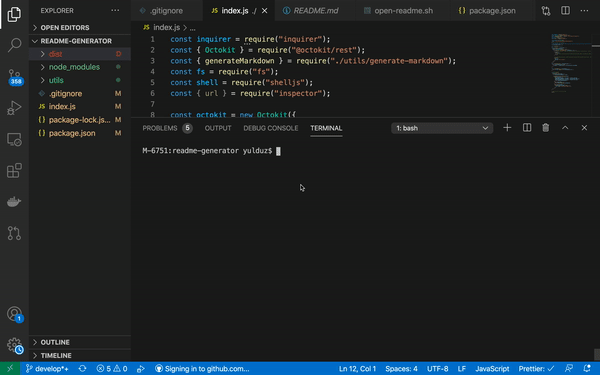Change end of line sequence LF
Viewport: 600px width, 375px height.
coord(461,368)
